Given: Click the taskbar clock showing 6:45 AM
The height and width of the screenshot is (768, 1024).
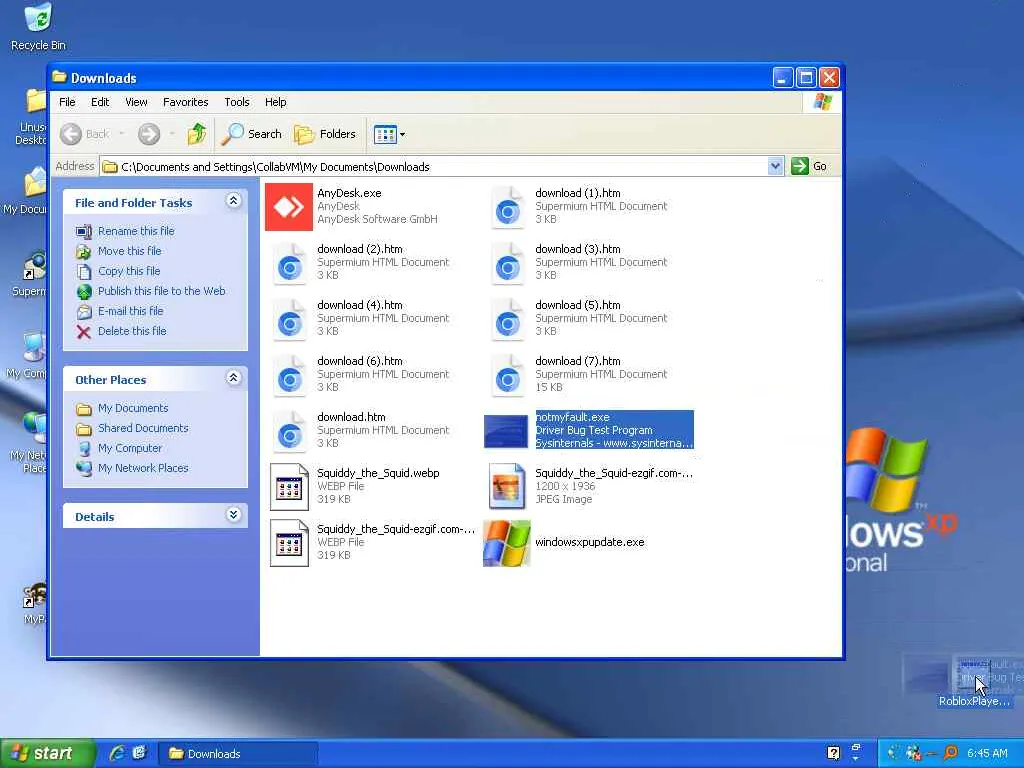Looking at the screenshot, I should 987,754.
